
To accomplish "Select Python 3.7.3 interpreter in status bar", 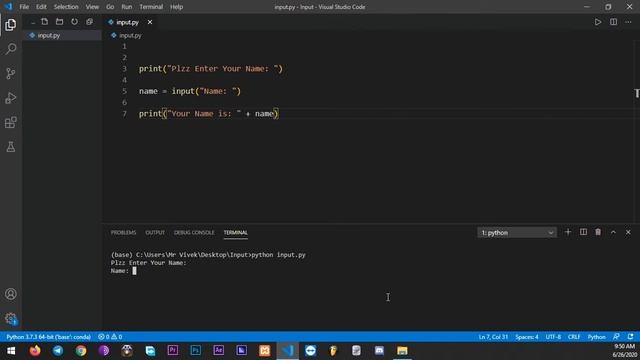I will point(49,337).
